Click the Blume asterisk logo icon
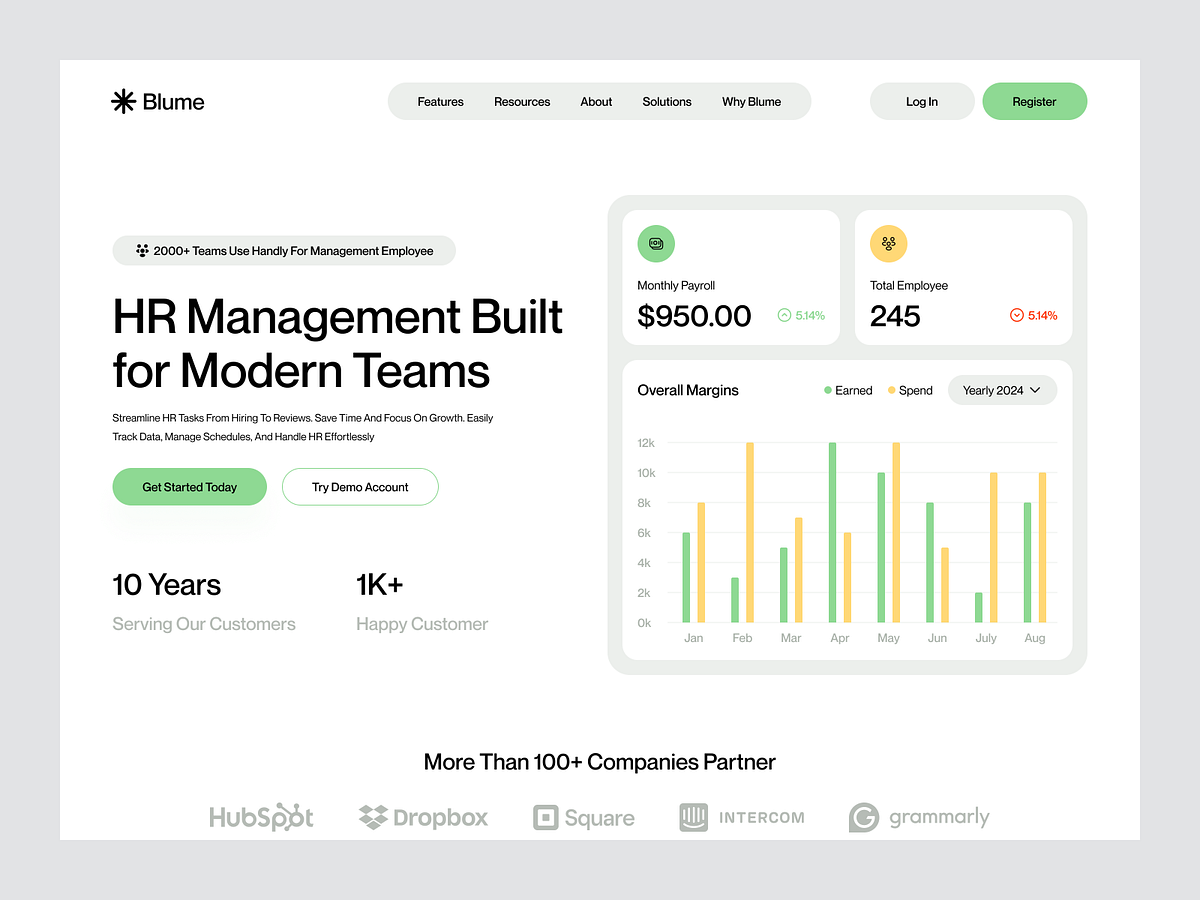 click(x=123, y=101)
